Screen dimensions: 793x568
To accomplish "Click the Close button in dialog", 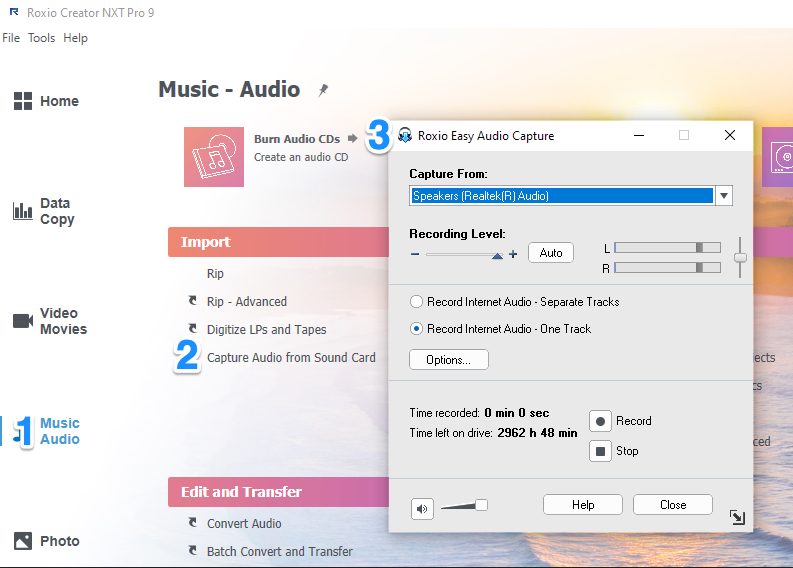I will 673,505.
